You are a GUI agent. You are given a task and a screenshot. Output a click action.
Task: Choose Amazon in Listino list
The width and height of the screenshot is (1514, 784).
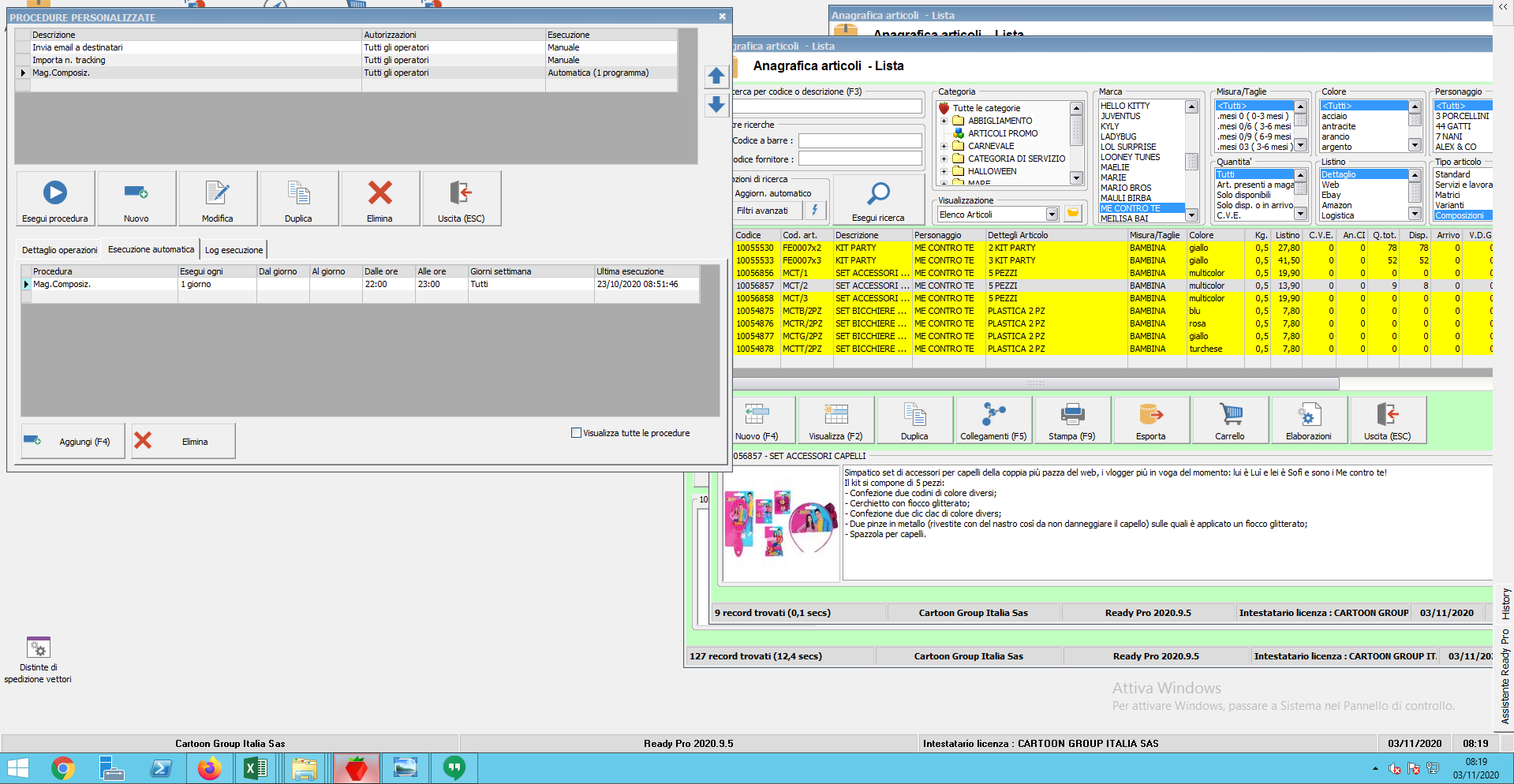point(1336,205)
